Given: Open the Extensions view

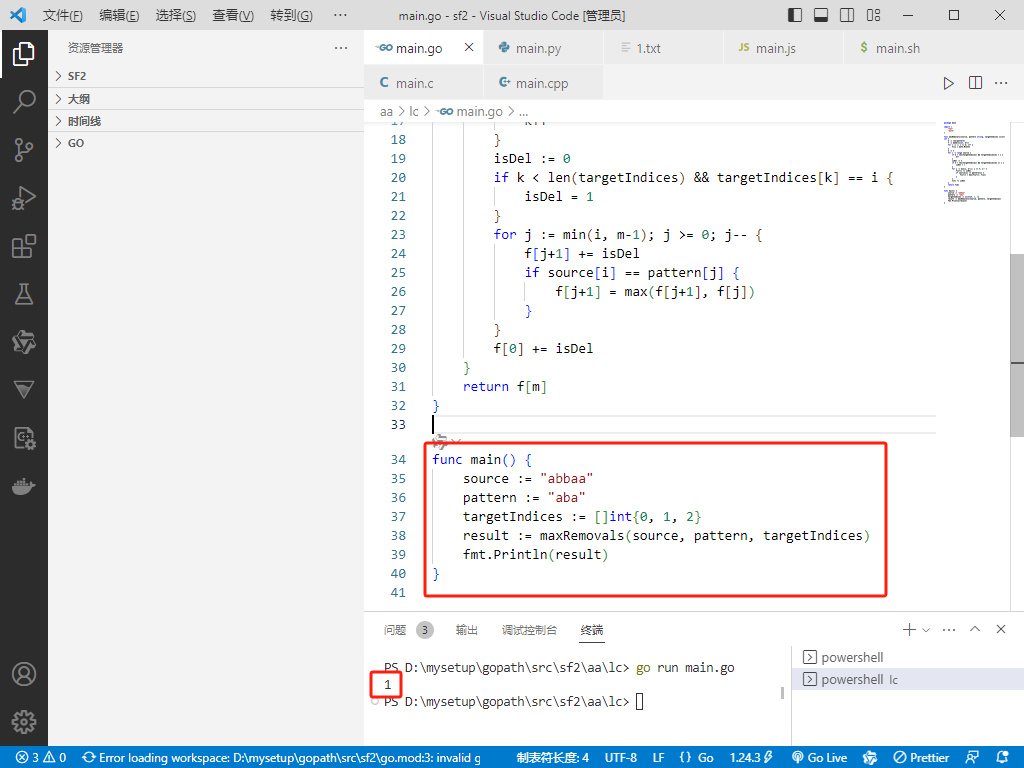Looking at the screenshot, I should click(24, 247).
